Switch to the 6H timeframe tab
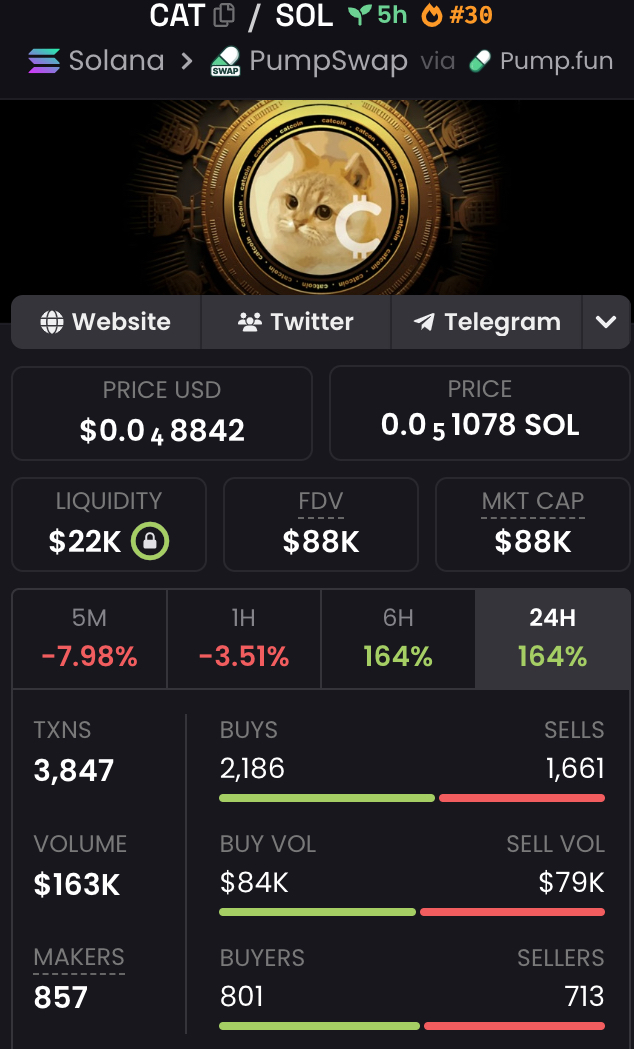Screen dimensions: 634x1049 point(398,639)
